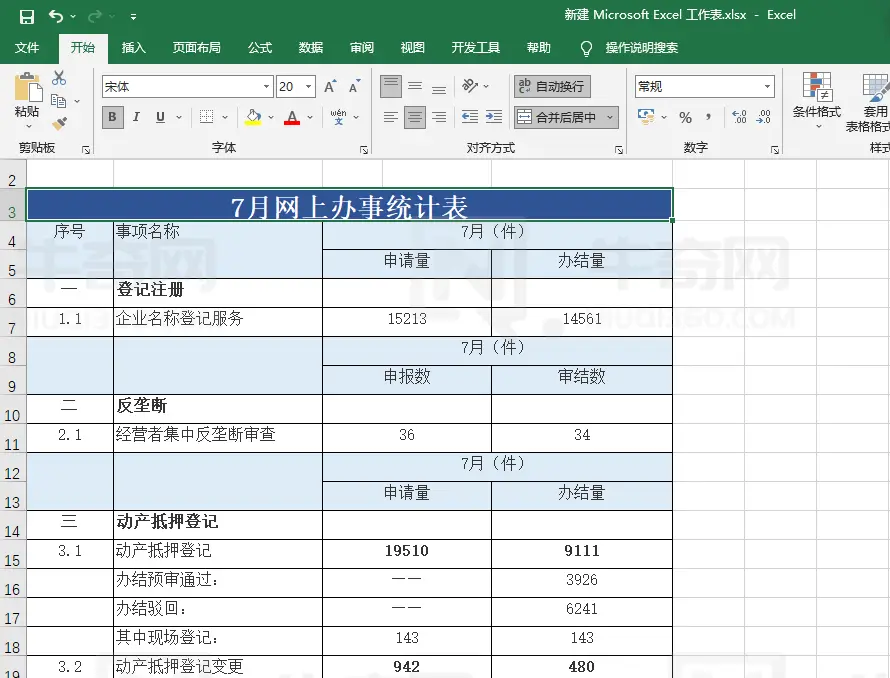890x678 pixels.
Task: Toggle Italic formatting button
Action: click(136, 117)
